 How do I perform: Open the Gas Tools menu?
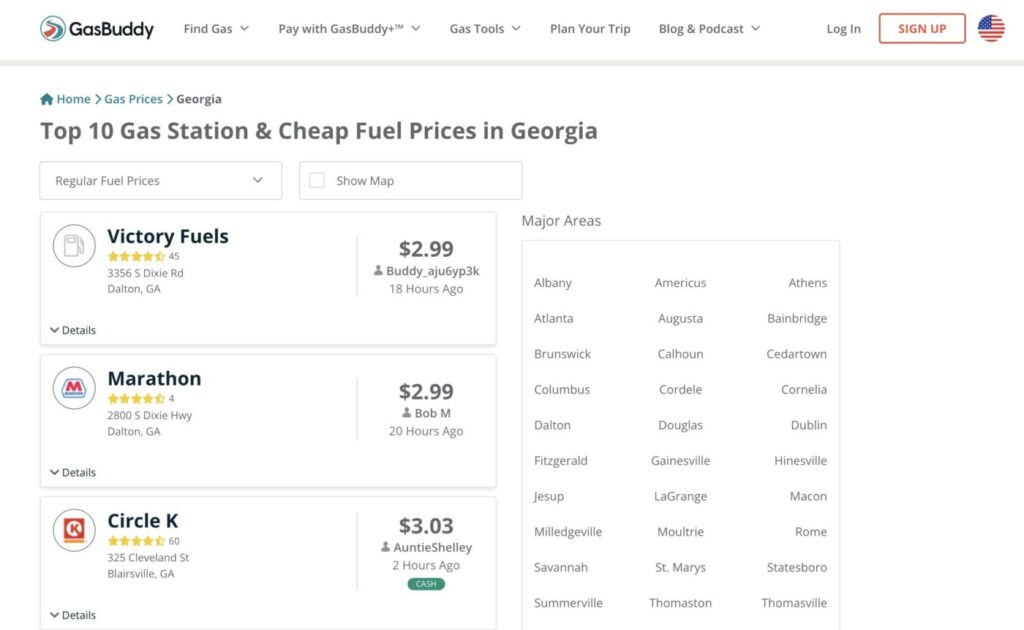[485, 29]
